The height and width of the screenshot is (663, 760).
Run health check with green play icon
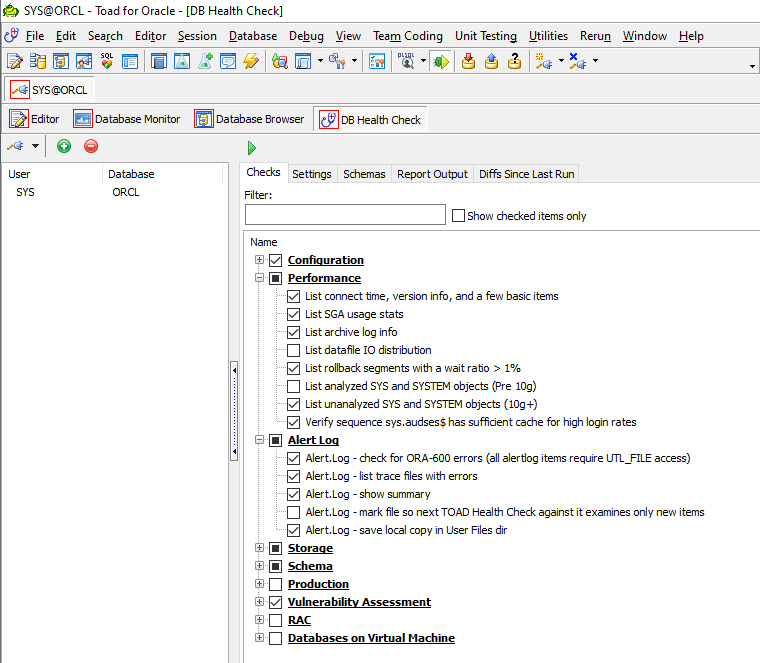point(252,148)
